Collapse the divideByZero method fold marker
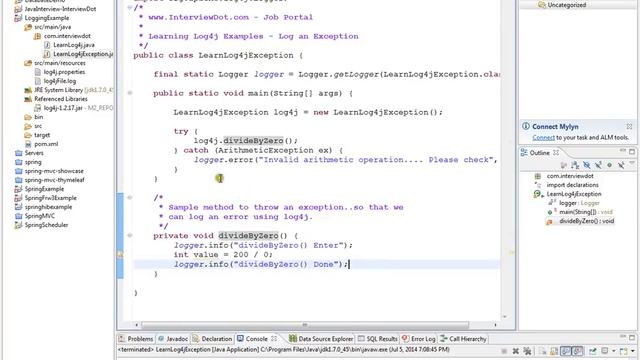 (x=129, y=236)
